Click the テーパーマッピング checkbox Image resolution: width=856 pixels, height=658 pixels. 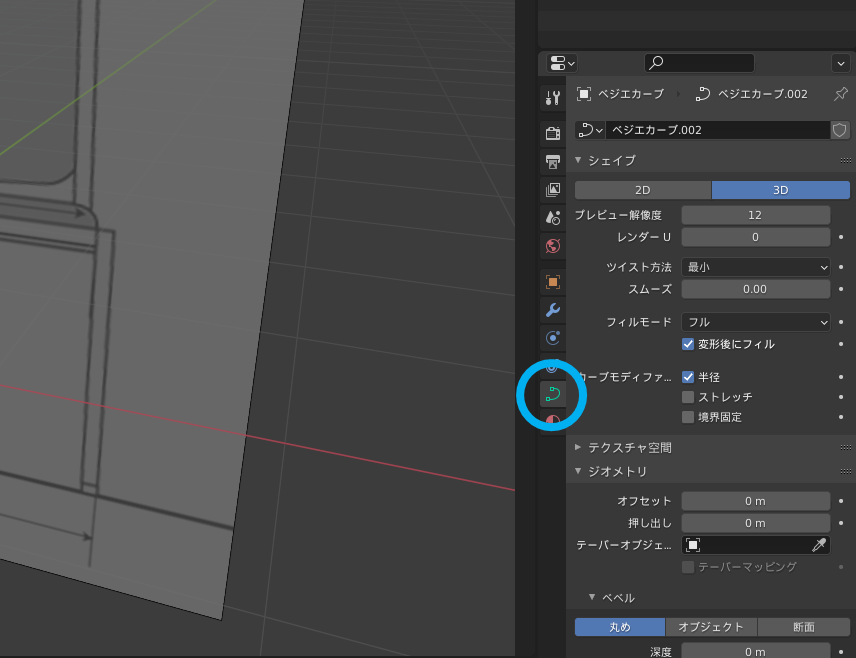click(x=688, y=567)
